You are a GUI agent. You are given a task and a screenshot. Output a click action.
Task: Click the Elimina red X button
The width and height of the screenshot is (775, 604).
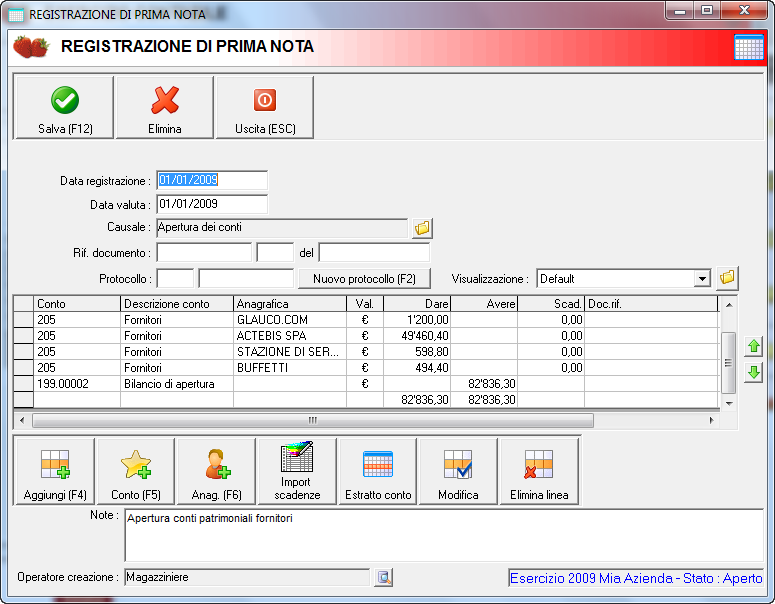165,108
